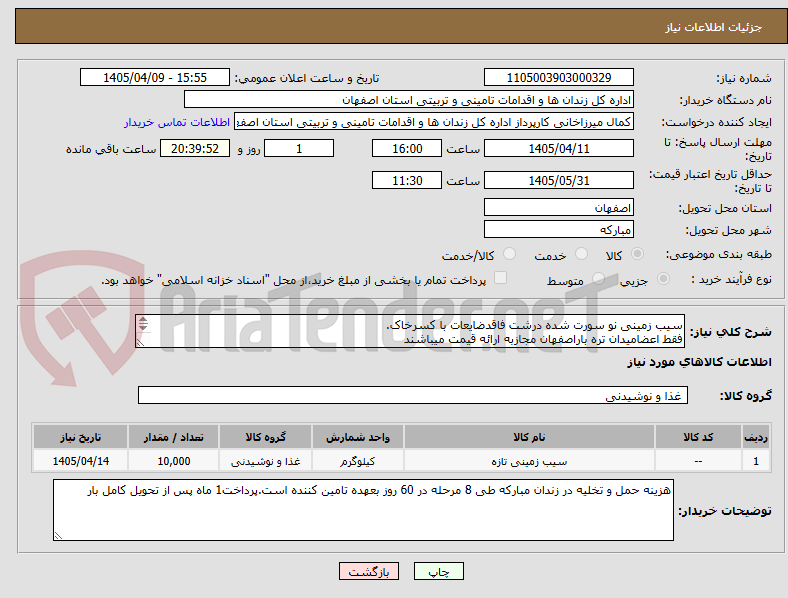Click the کیلوگرم unit cell
The width and height of the screenshot is (788, 598).
[358, 461]
